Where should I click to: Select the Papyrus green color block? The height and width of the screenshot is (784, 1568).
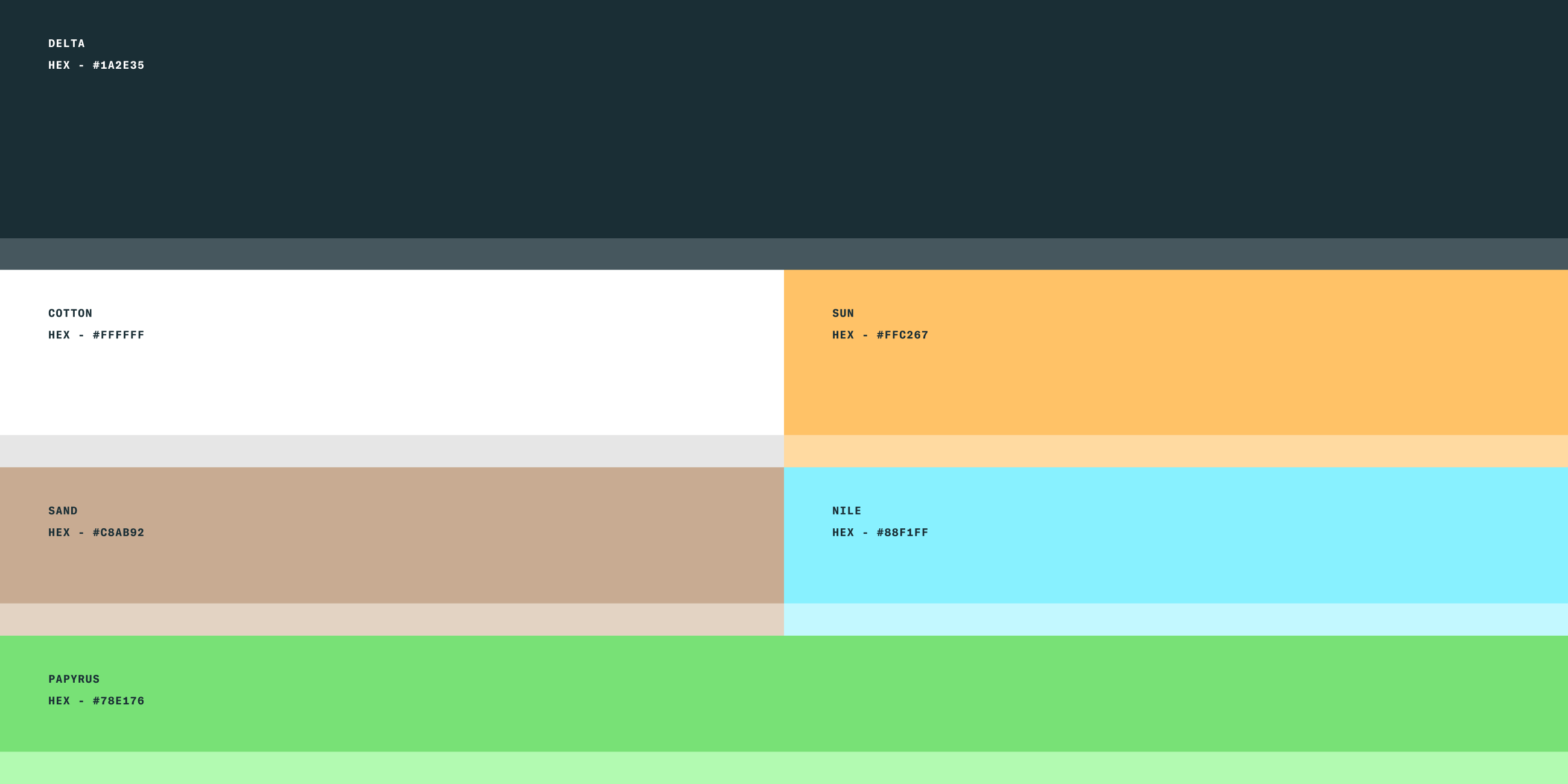(784, 694)
